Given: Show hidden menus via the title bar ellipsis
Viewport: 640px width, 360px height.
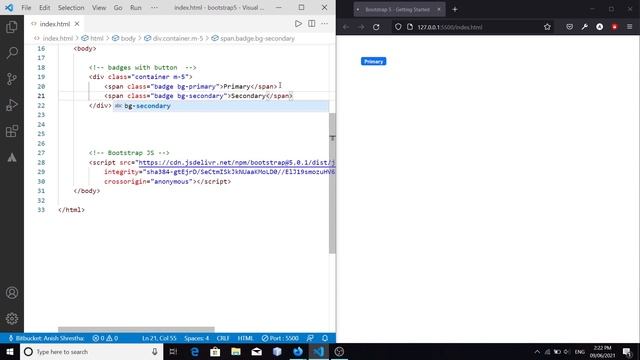Looking at the screenshot, I should (x=154, y=8).
